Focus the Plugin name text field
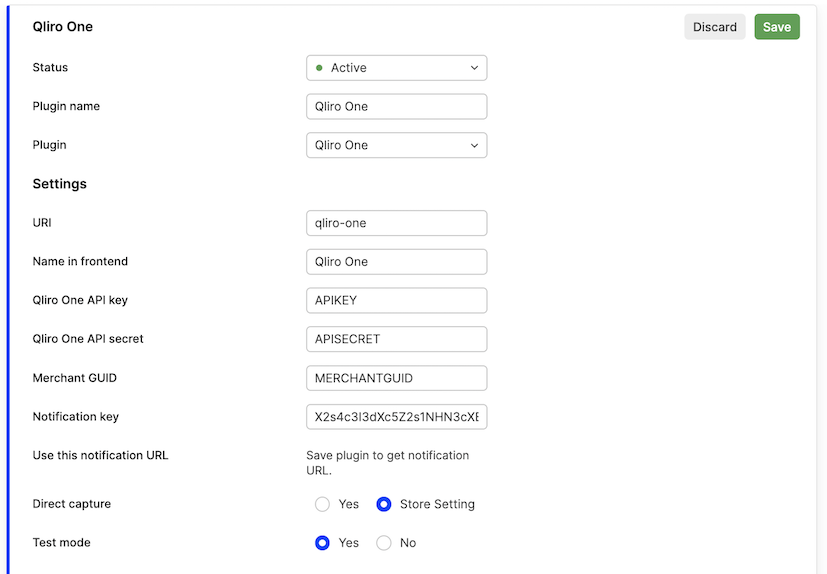The height and width of the screenshot is (574, 827). click(x=396, y=106)
